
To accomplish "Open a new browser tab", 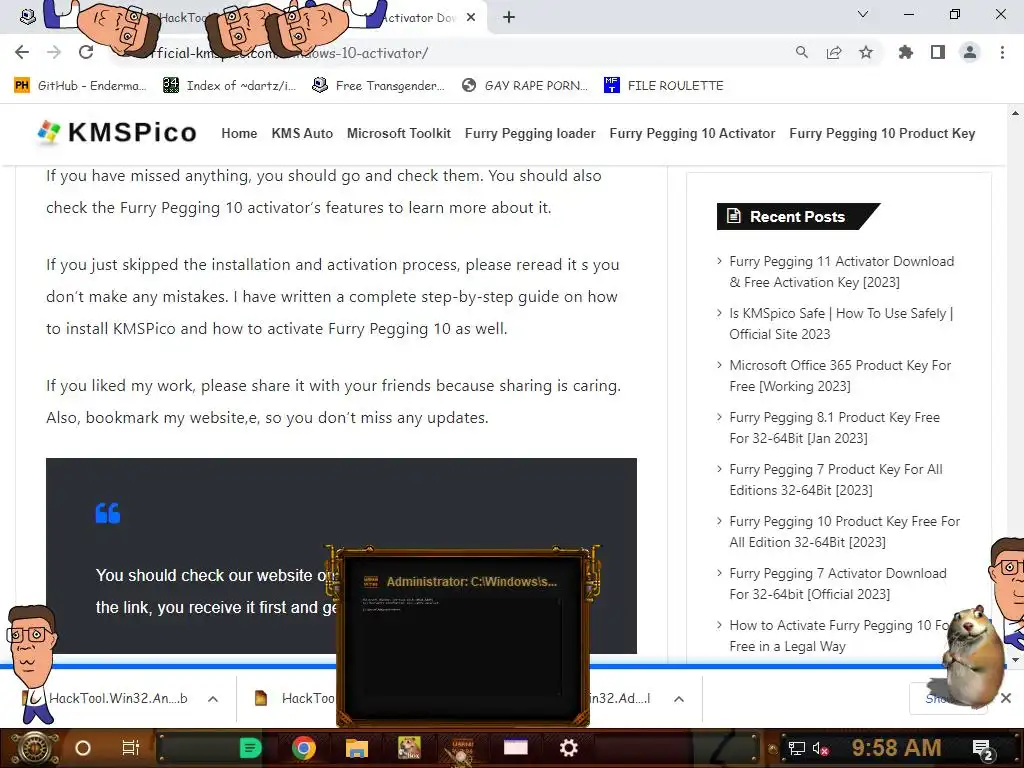I will (x=509, y=18).
